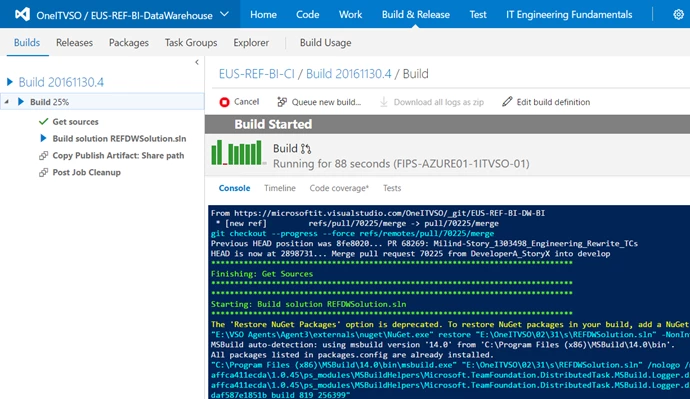The height and width of the screenshot is (399, 690).
Task: Click OneITVSO / EUS-REF-BI-DataWarehouse project name
Action: [x=125, y=15]
